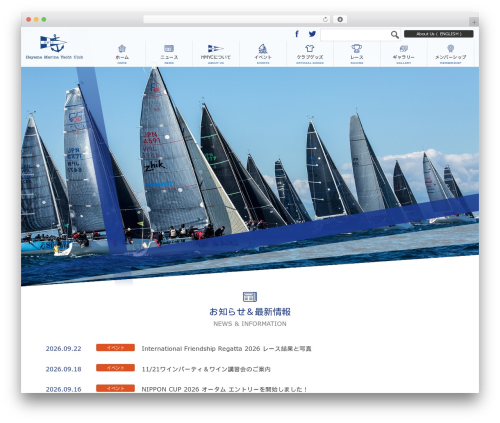The image size is (500, 423).
Task: Click the date 2026.09.22
Action: click(63, 349)
